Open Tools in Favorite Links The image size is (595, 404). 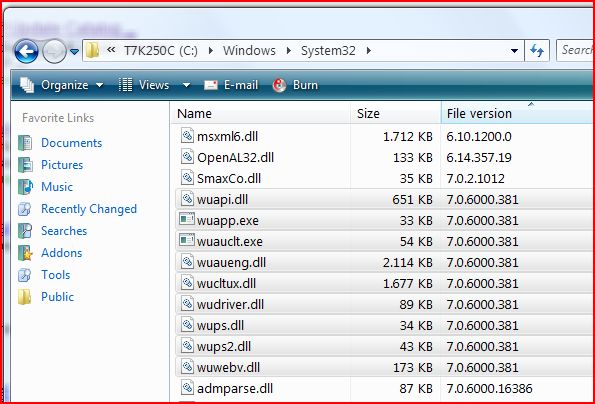point(55,275)
